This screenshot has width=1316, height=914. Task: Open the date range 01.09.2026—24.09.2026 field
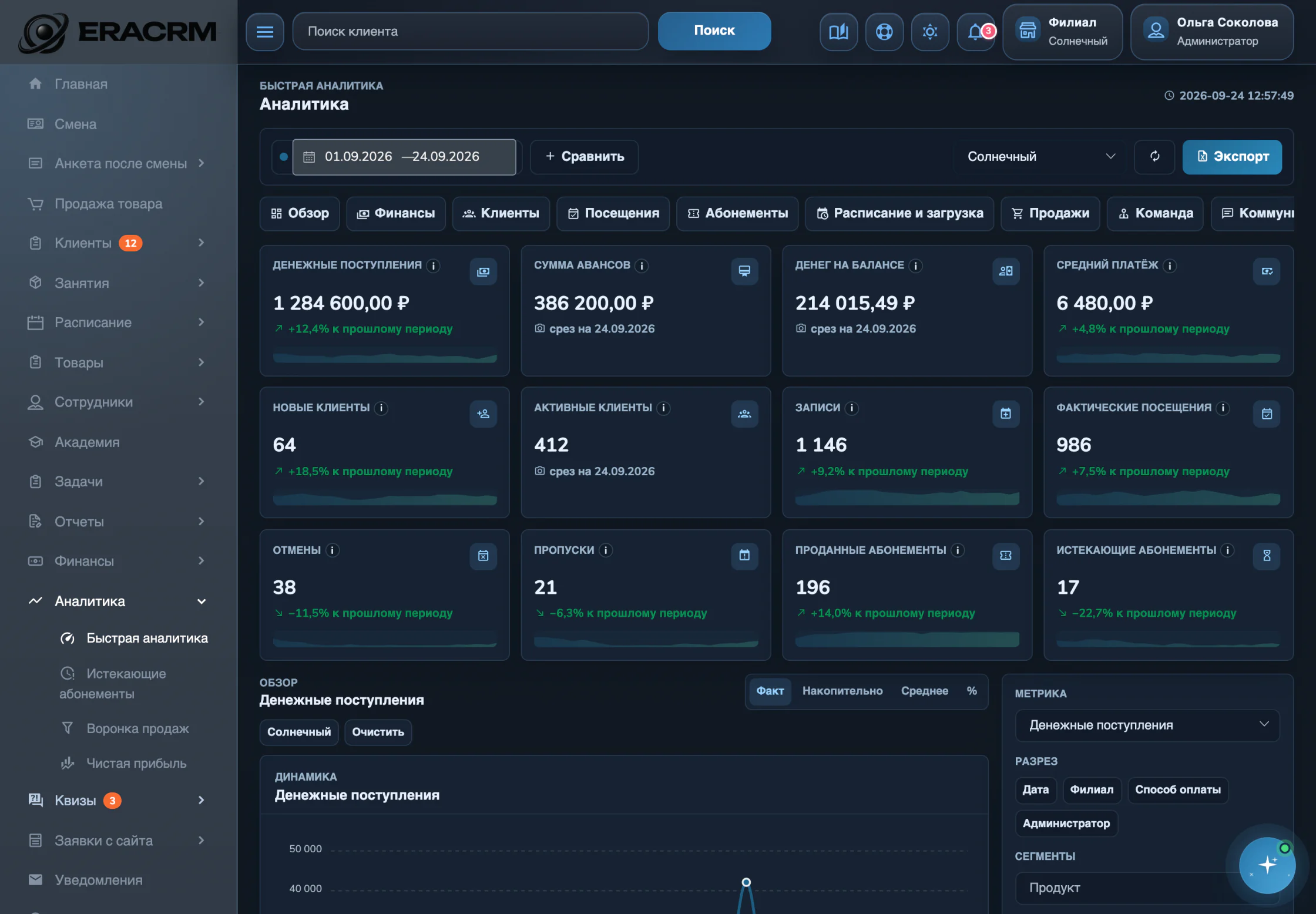(x=404, y=157)
